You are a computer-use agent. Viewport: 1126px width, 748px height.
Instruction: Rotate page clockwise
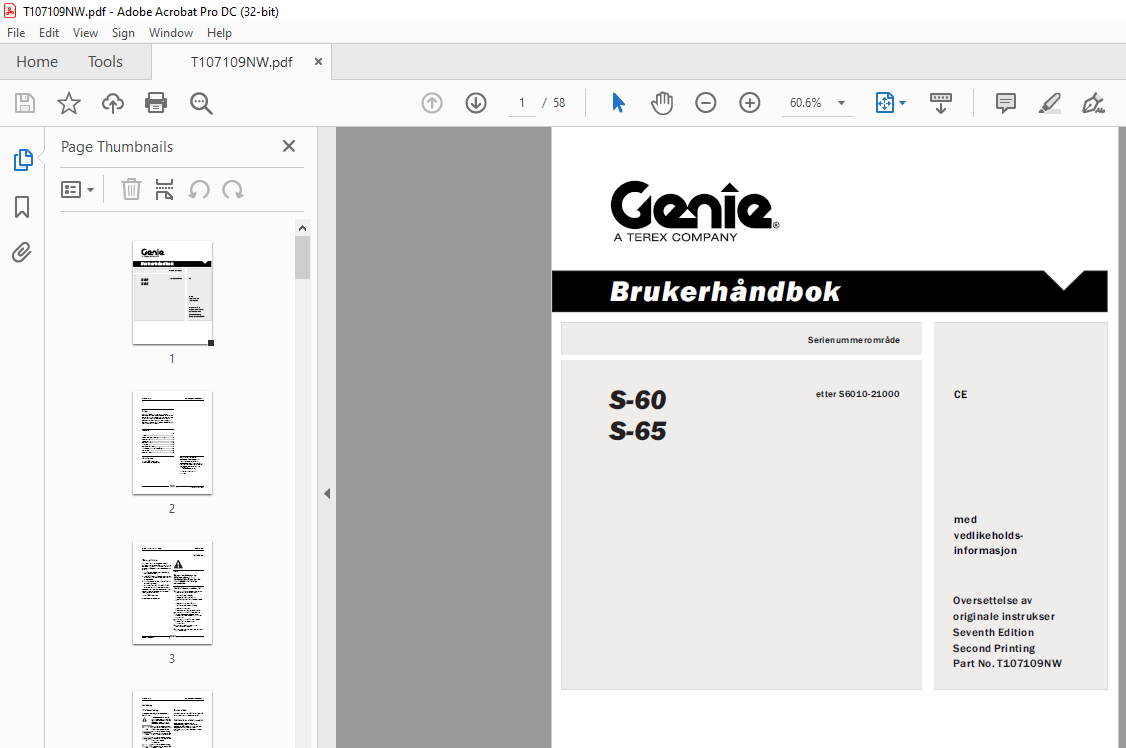point(233,190)
